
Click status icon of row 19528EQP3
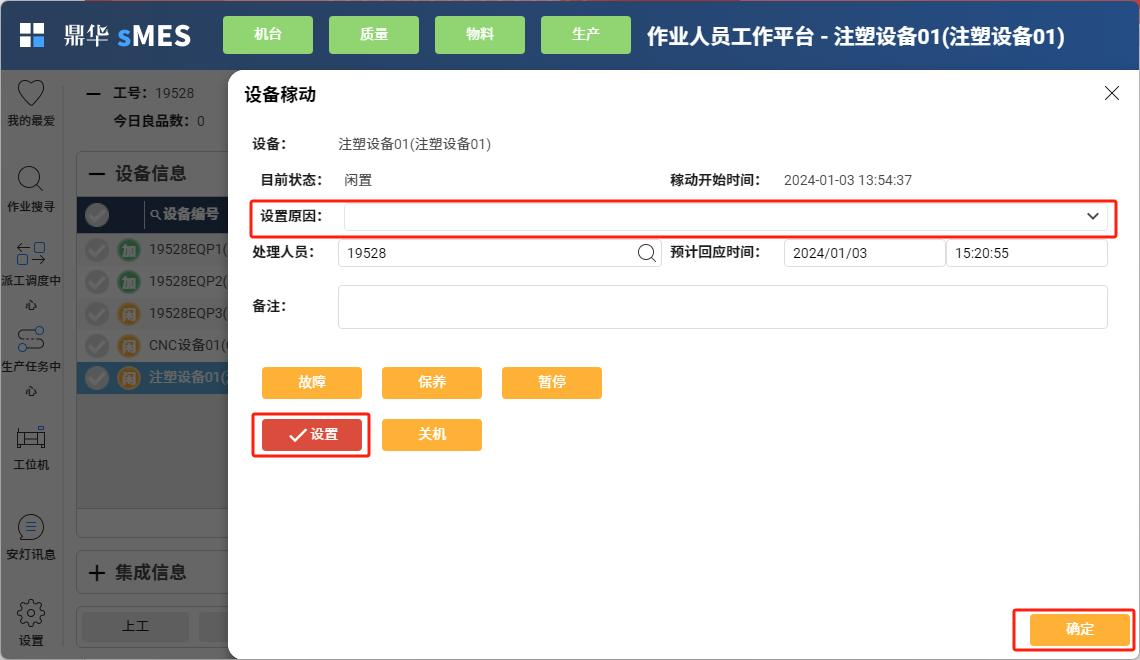129,314
